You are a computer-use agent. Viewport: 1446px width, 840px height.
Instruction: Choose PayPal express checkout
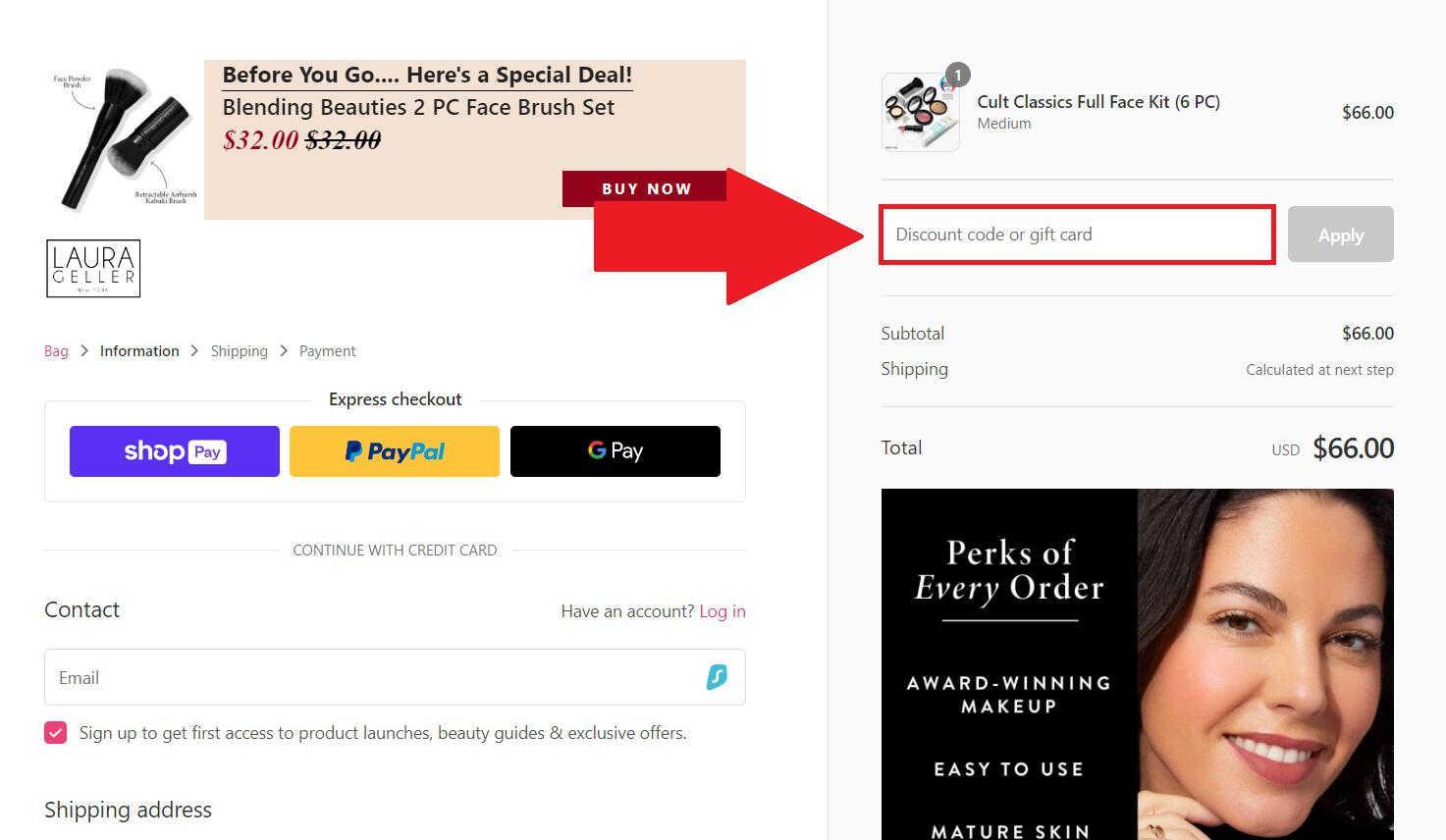[x=395, y=451]
